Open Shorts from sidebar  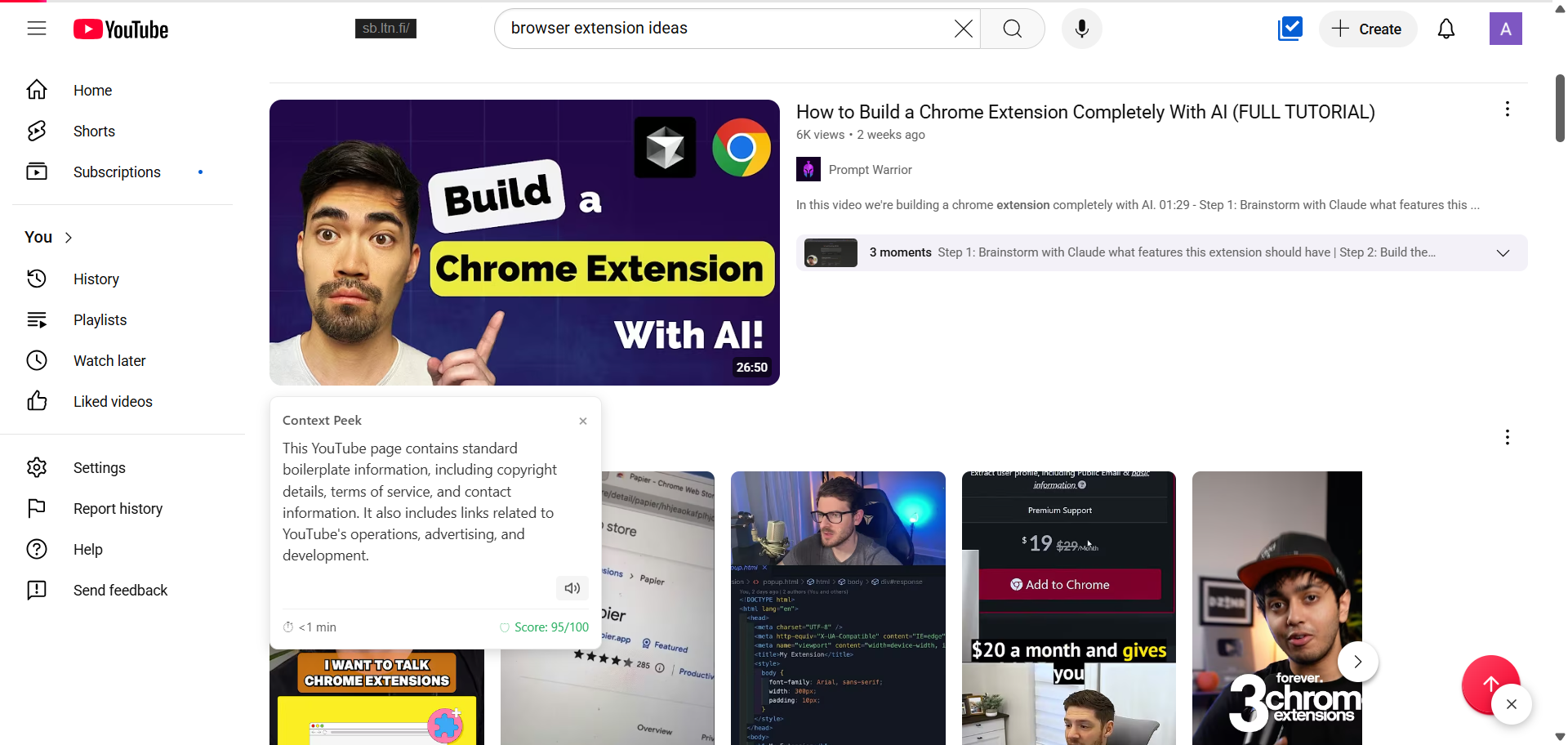coord(122,131)
